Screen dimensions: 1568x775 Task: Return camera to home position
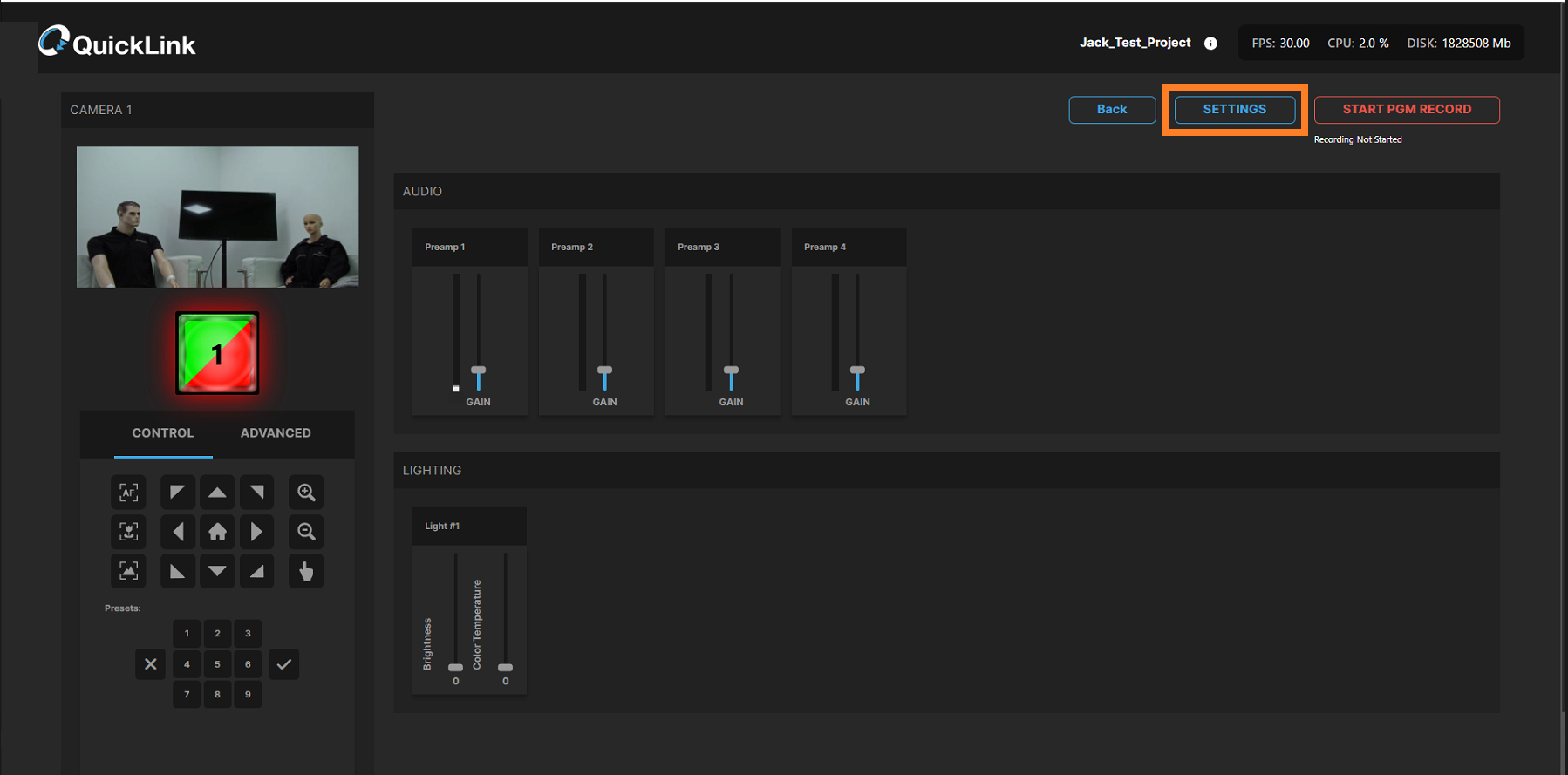tap(217, 532)
